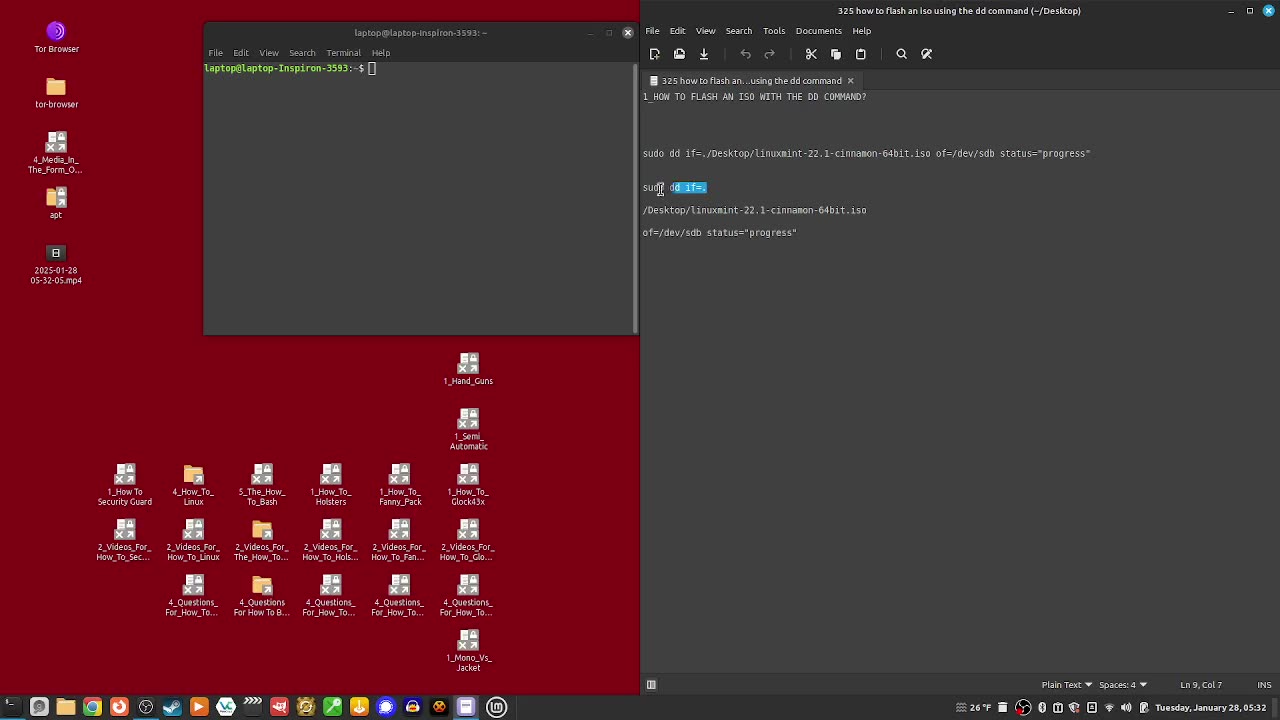Select the 1_Semi_Automatic desktop file
1280x720 pixels.
tap(468, 429)
